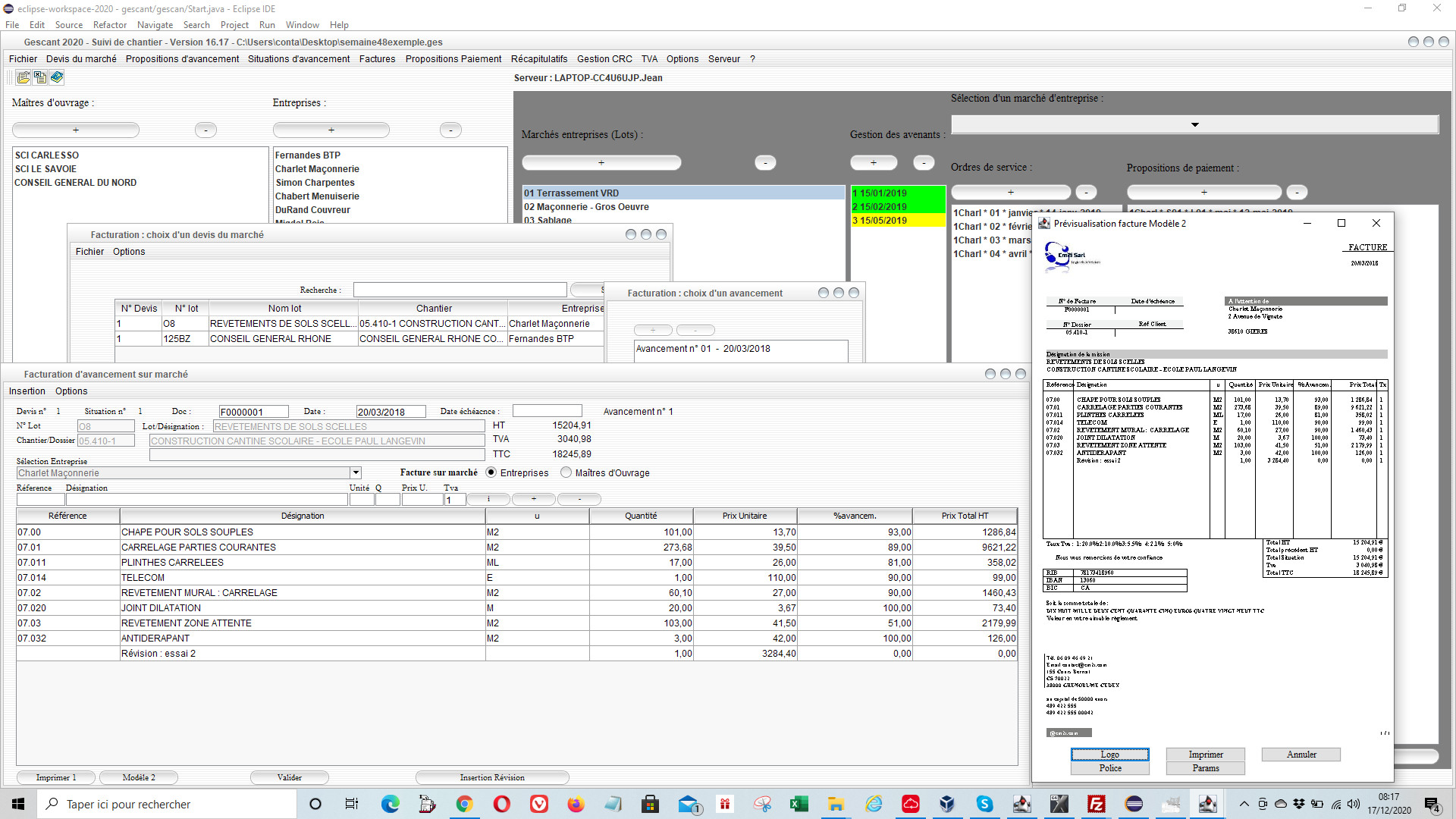The height and width of the screenshot is (819, 1456).
Task: Open VirtualBox from the taskbar
Action: tap(947, 804)
